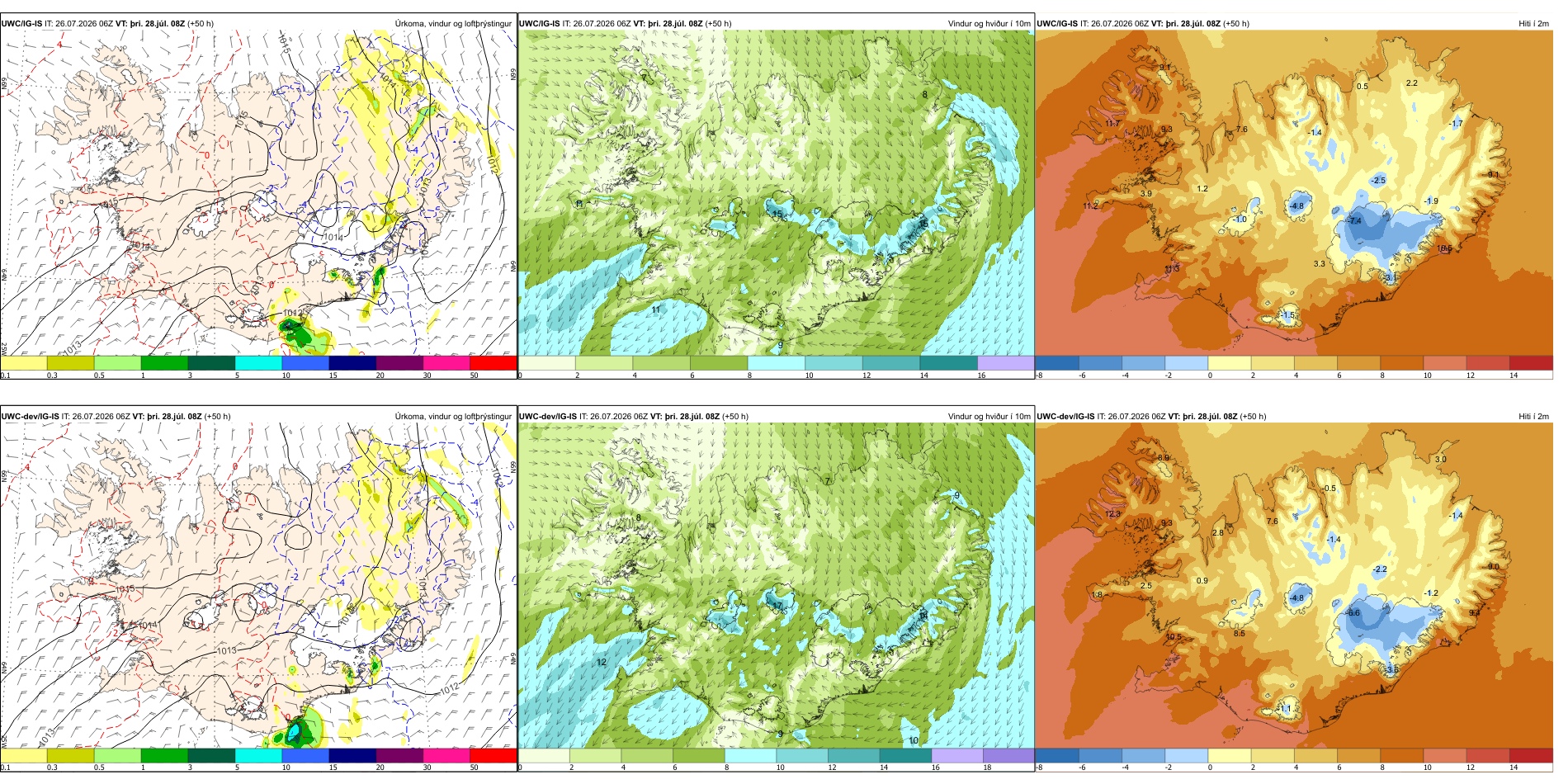Click pink swatch in UWC-dev precipitation legend
The width and height of the screenshot is (1568, 784).
point(446,755)
